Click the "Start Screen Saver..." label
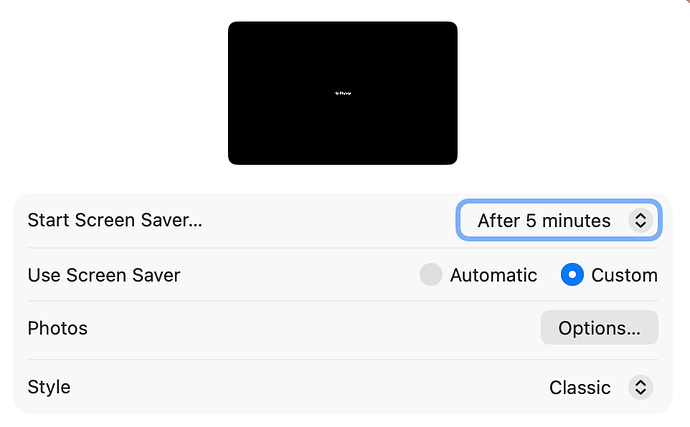Viewport: 690px width, 427px height. pos(115,221)
